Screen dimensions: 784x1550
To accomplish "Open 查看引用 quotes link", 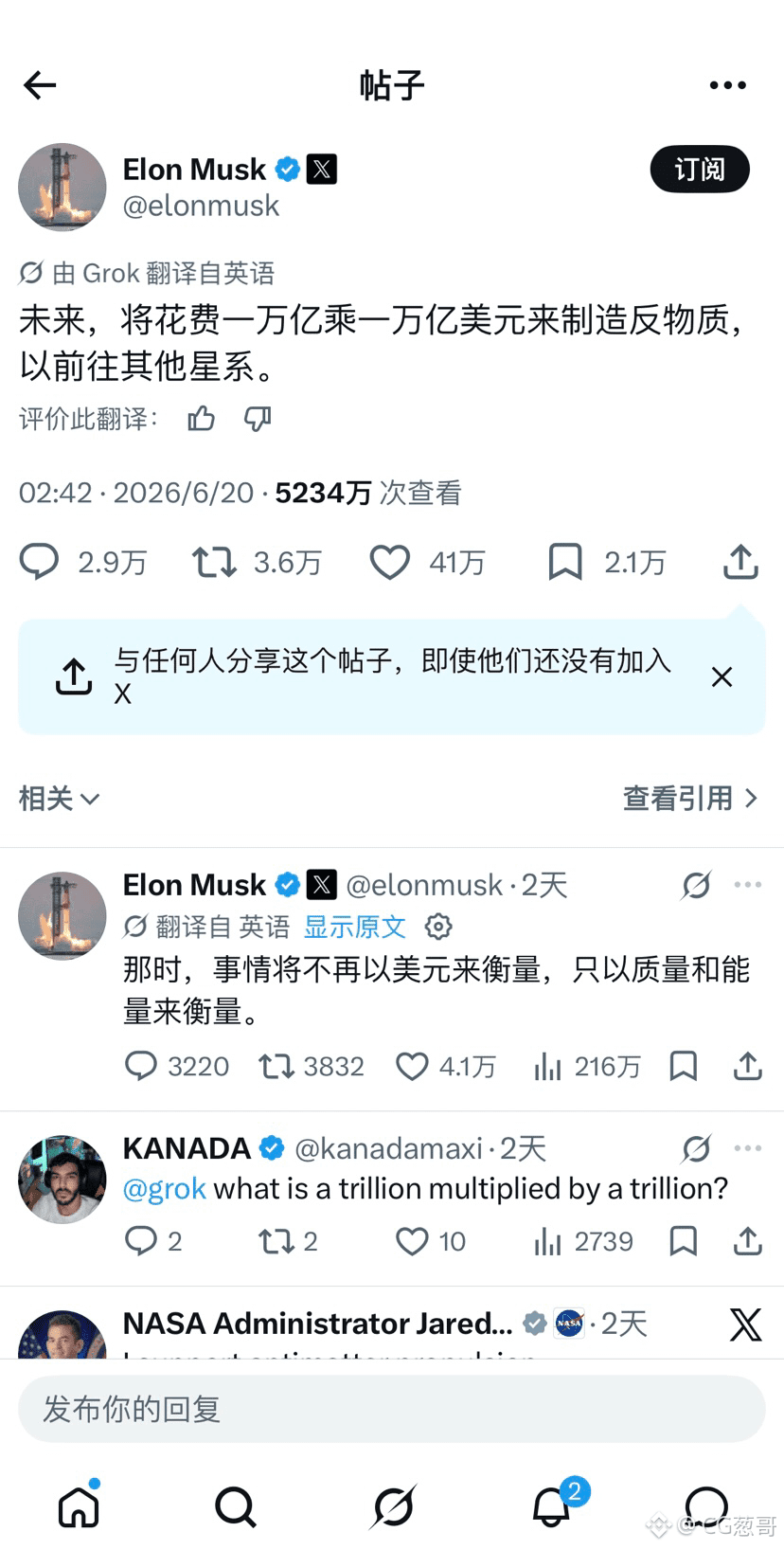I will (691, 799).
